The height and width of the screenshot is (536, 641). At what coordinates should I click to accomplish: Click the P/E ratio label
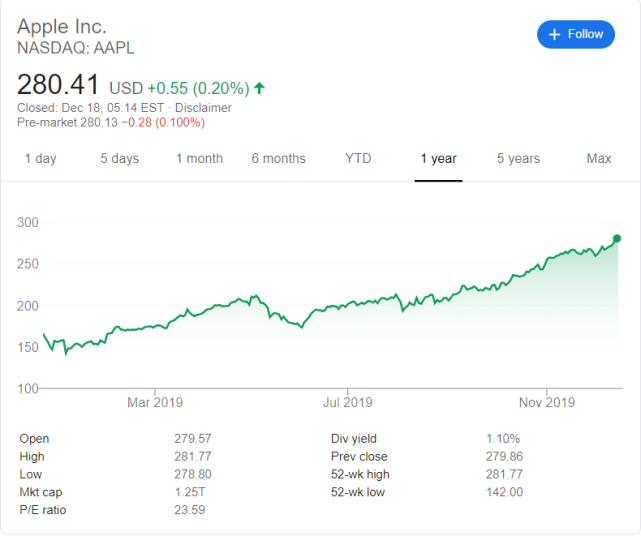coord(43,510)
